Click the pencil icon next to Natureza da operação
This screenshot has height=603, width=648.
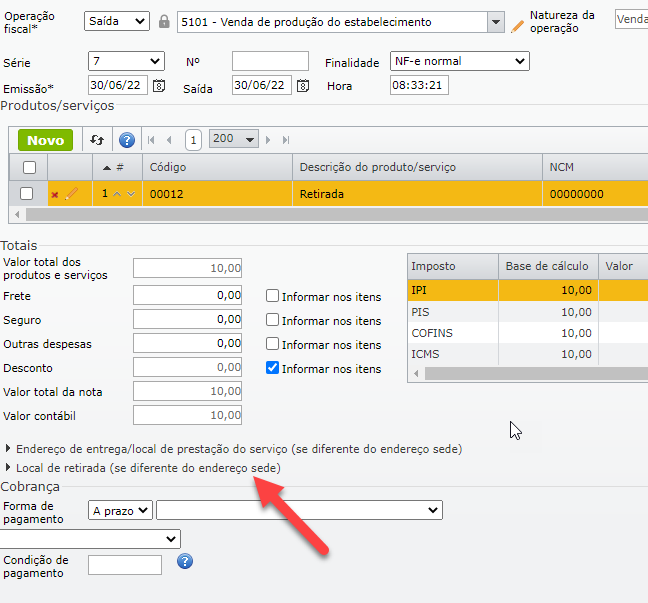click(x=517, y=25)
